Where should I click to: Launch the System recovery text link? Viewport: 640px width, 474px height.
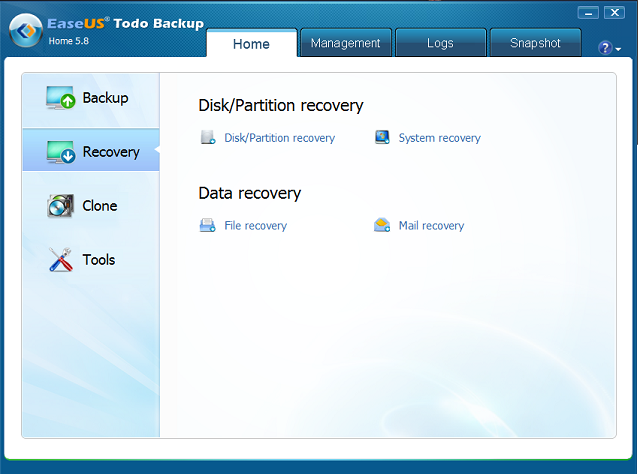[x=439, y=138]
